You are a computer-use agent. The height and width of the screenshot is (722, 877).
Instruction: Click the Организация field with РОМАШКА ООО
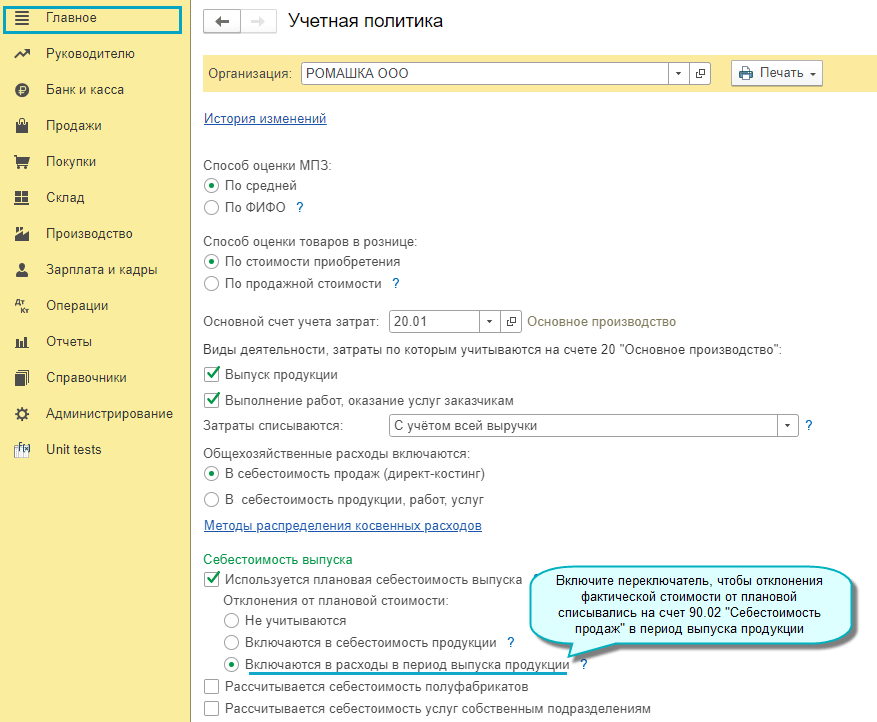tap(484, 73)
